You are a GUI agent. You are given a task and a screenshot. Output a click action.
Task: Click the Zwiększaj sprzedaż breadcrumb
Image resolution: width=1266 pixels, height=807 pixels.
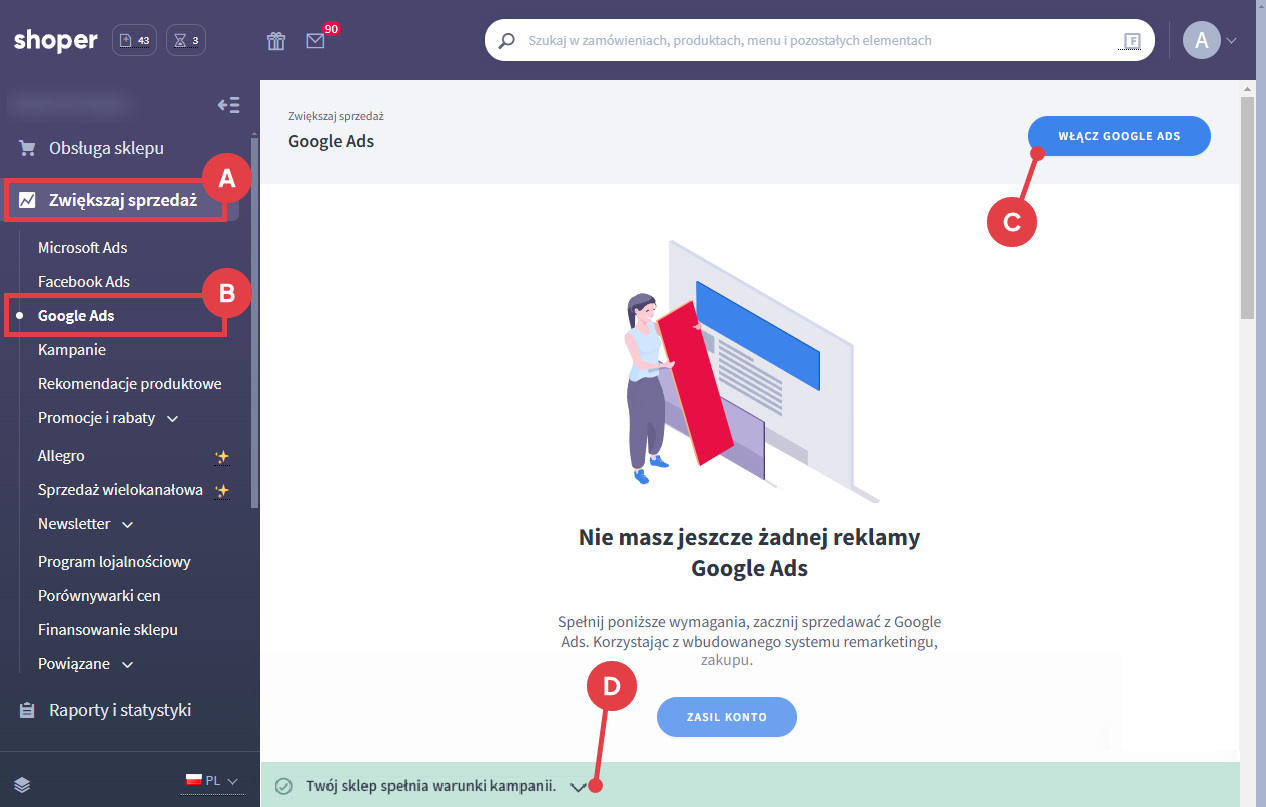pos(336,116)
